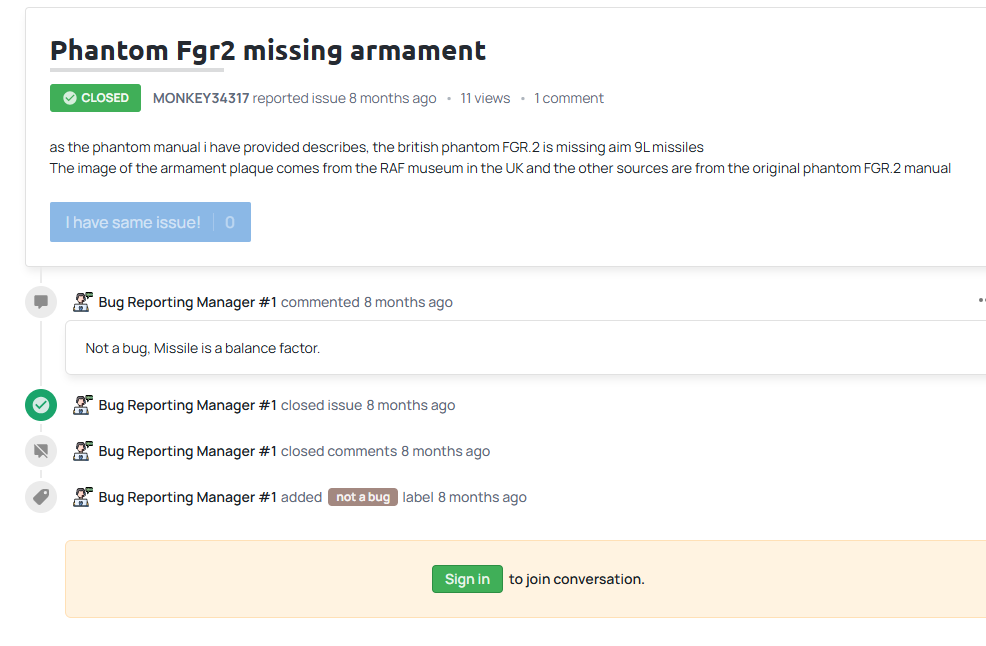986x646 pixels.
Task: Click the '1 comment' count text
Action: click(569, 98)
